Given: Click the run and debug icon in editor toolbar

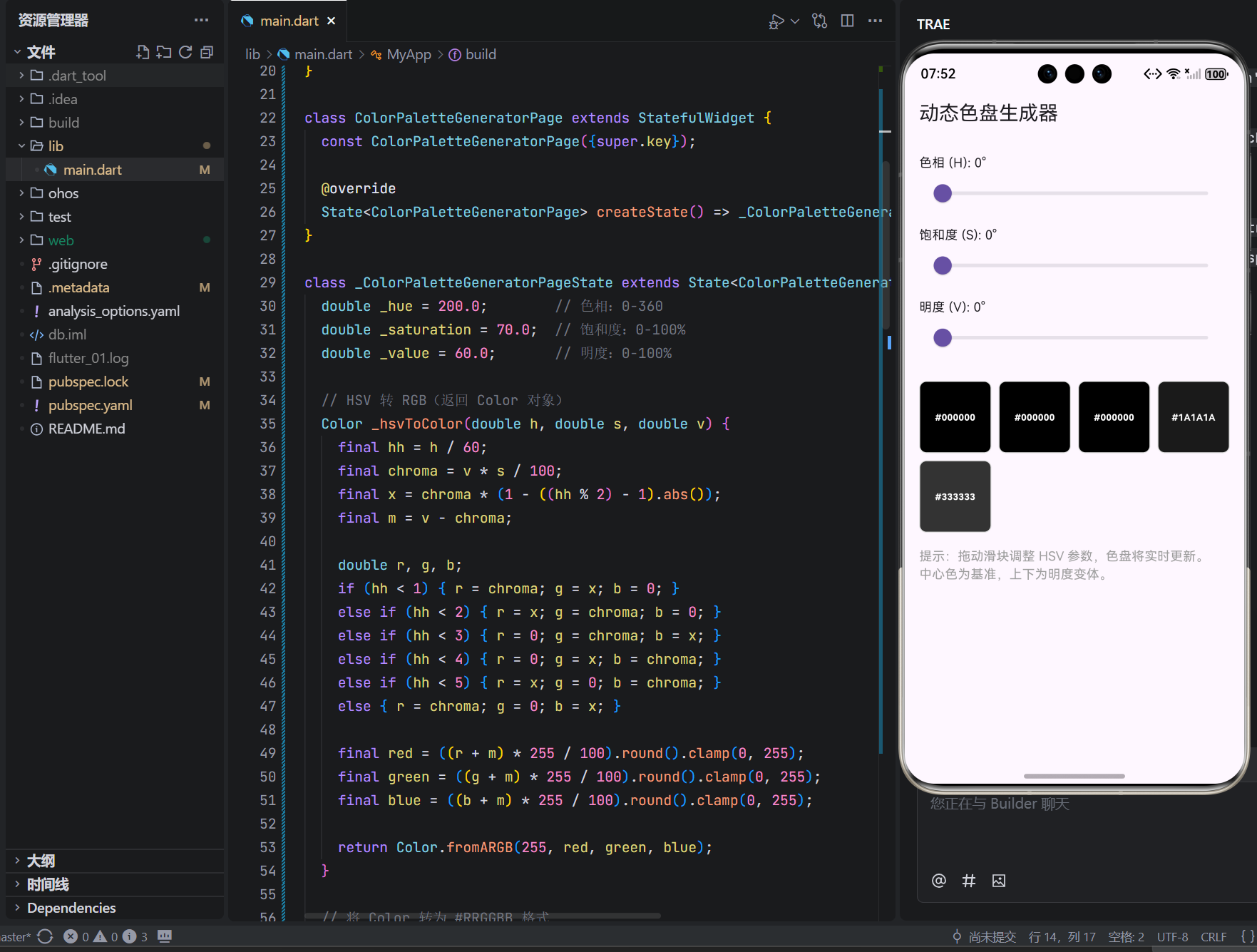Looking at the screenshot, I should [x=776, y=21].
